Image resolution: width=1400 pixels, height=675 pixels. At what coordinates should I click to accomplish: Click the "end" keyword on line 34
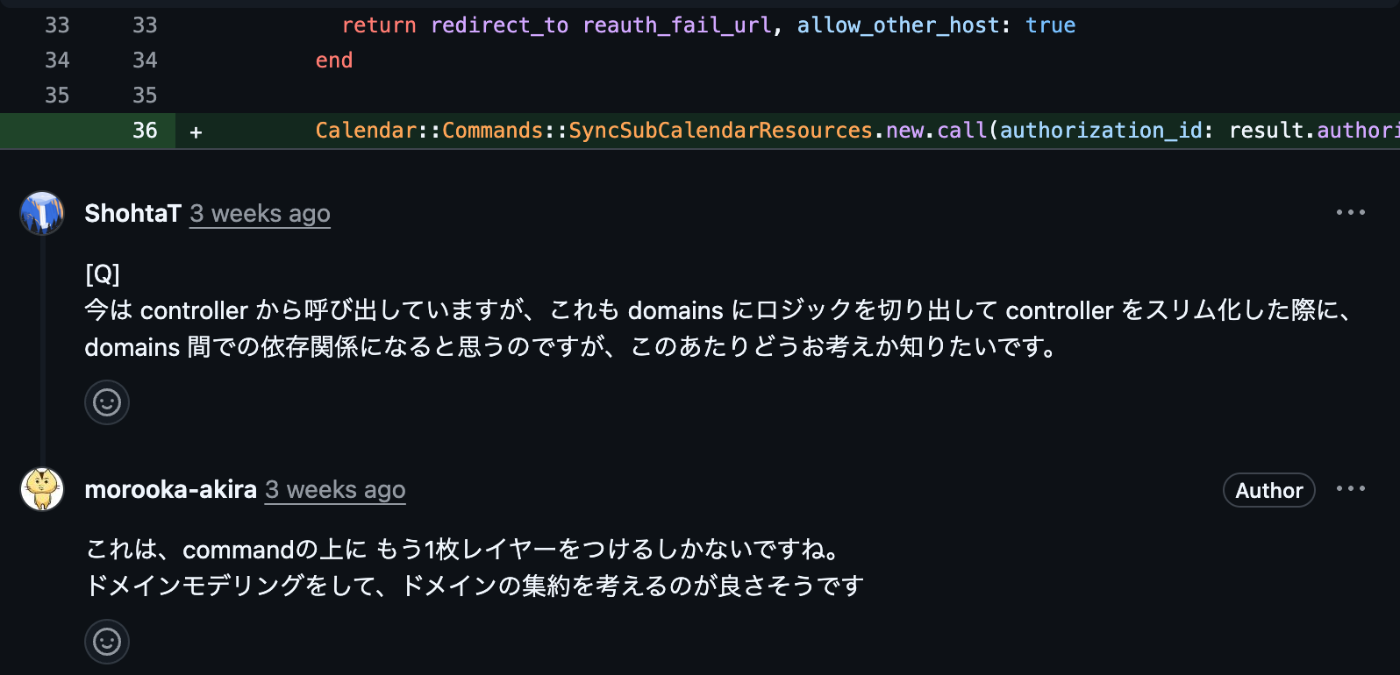334,60
